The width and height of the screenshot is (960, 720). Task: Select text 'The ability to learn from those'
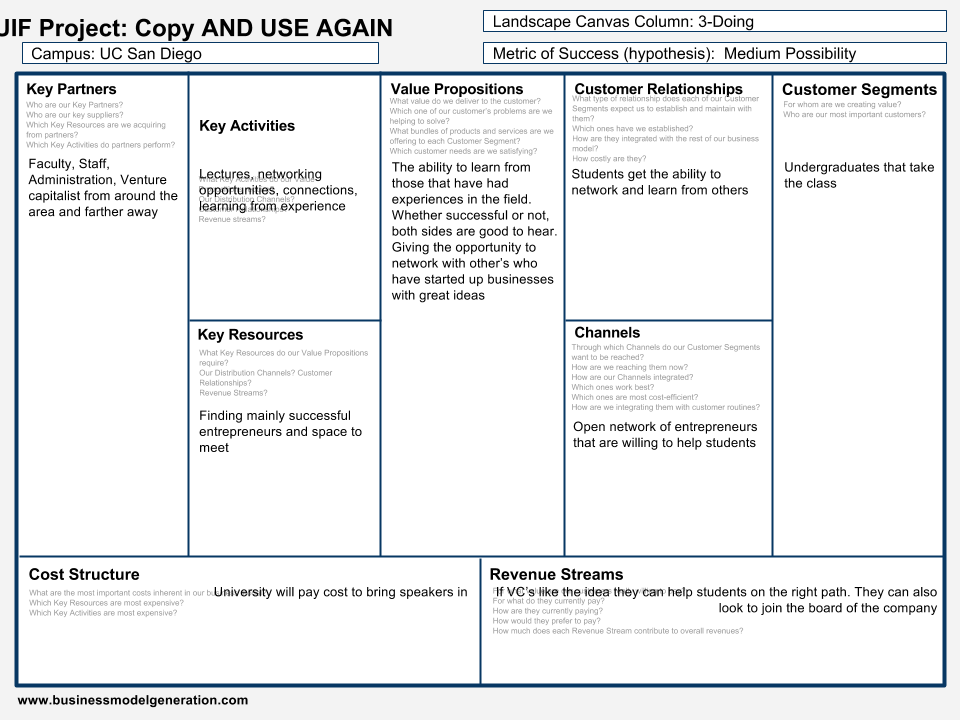[x=461, y=175]
